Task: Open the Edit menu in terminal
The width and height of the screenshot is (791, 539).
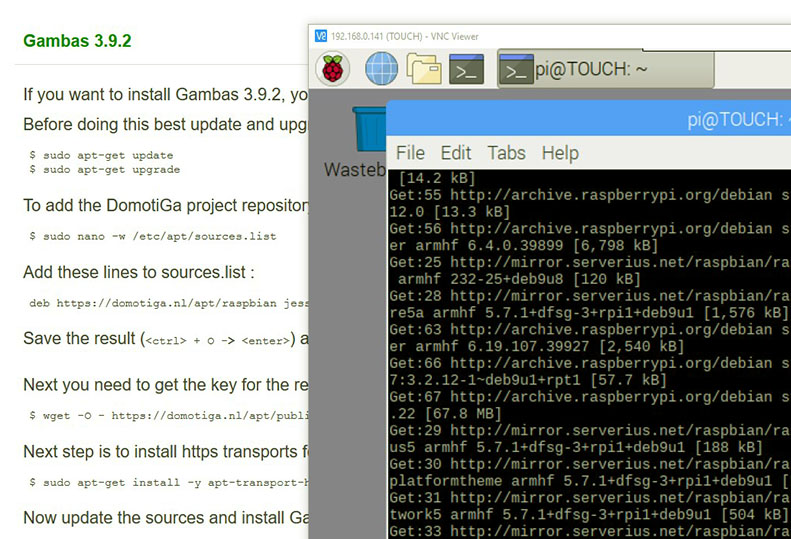Action: (x=456, y=153)
